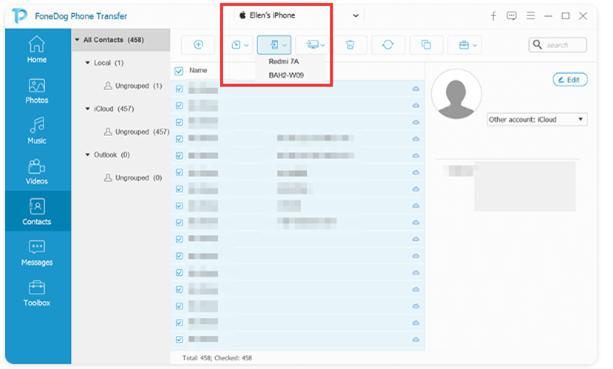Open the Home section in the sidebar
The width and height of the screenshot is (613, 369).
pyautogui.click(x=37, y=50)
